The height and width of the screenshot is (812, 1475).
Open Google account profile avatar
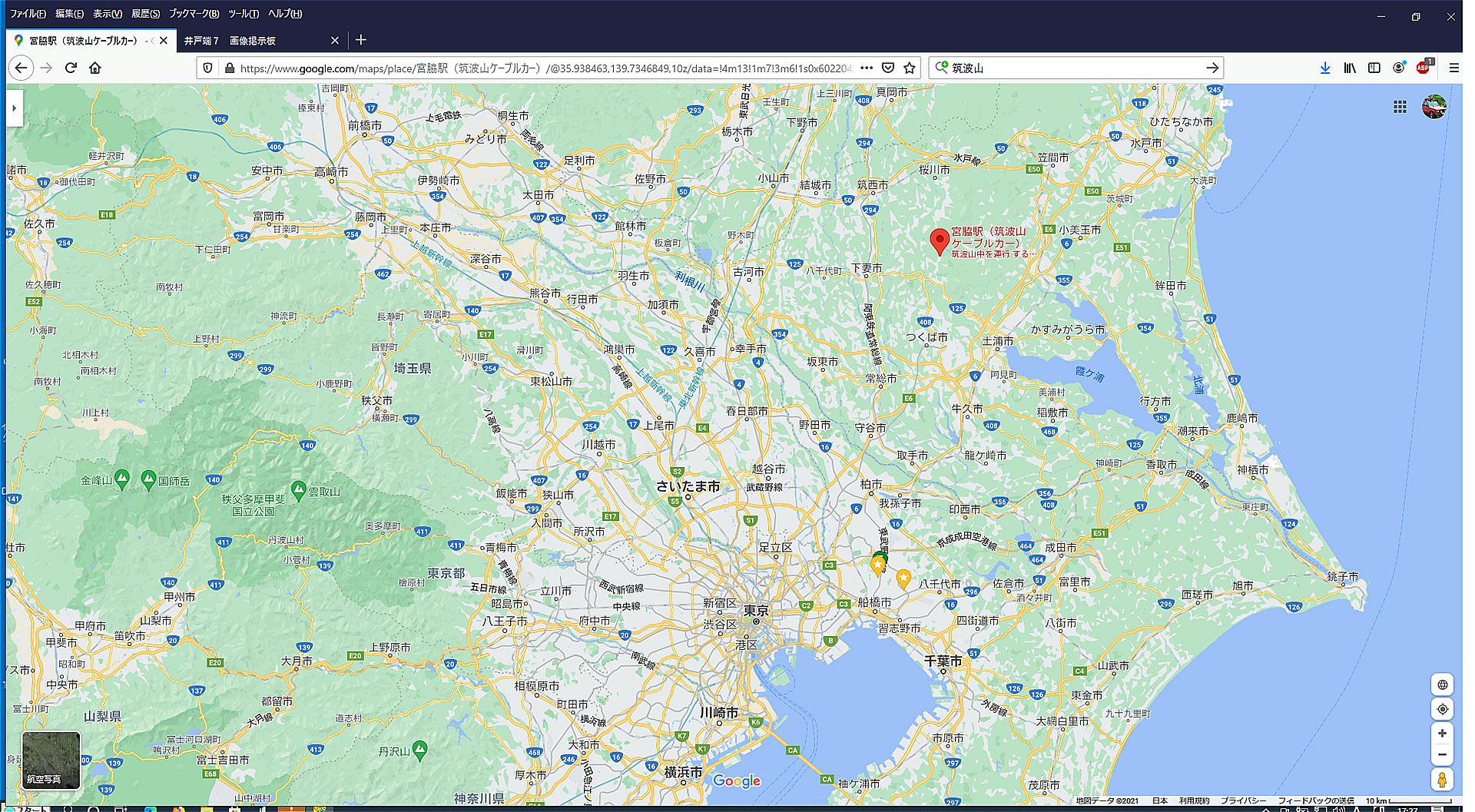(x=1434, y=107)
